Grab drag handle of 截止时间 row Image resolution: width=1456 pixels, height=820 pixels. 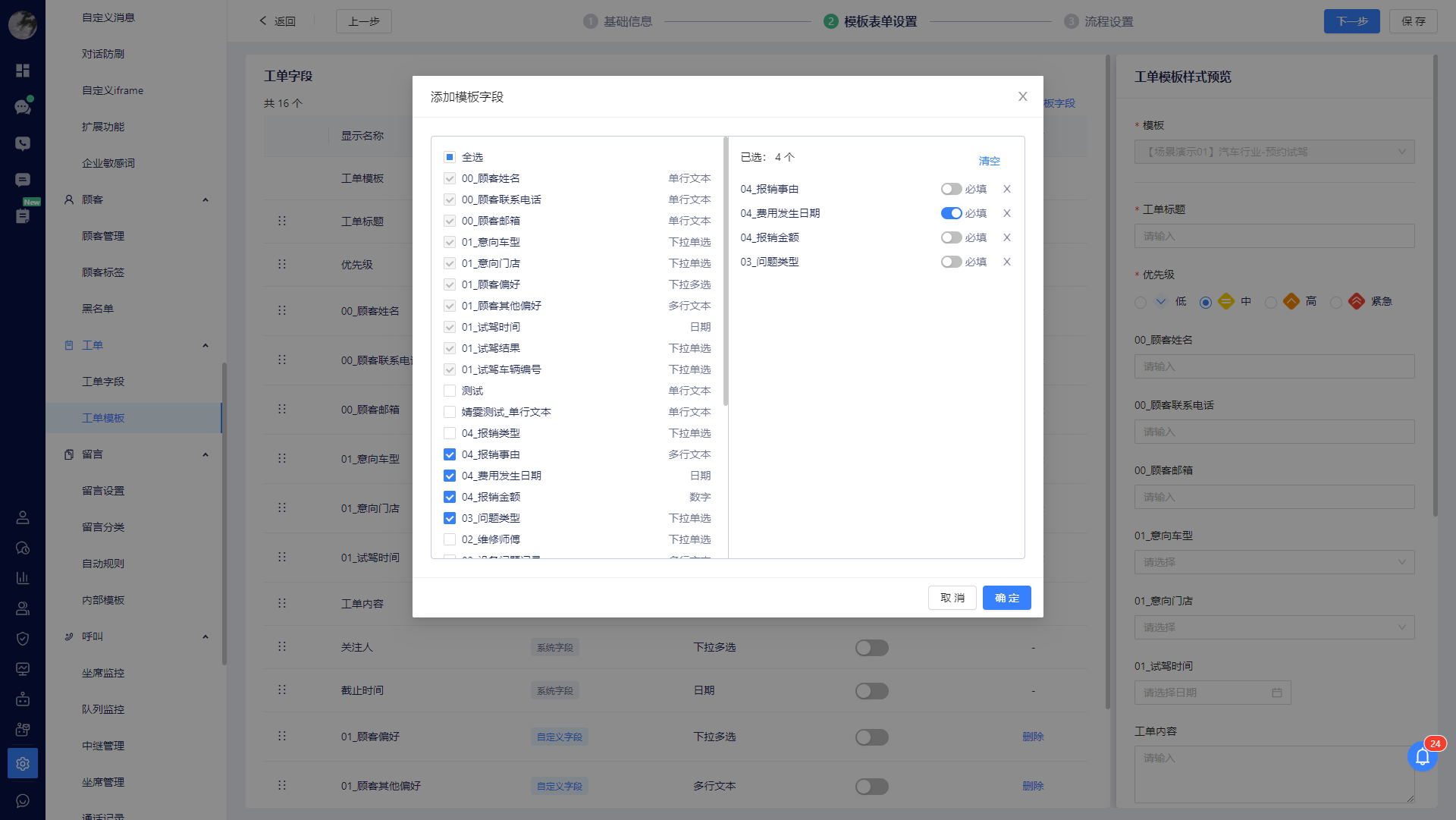(x=282, y=690)
